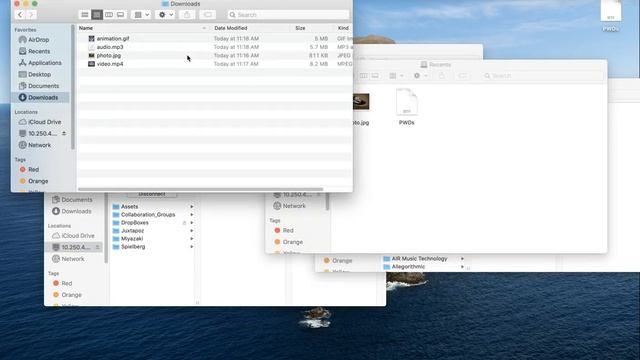Screen dimensions: 640x360
Task: Open Applications in the Downloads window sidebar
Action: click(44, 63)
